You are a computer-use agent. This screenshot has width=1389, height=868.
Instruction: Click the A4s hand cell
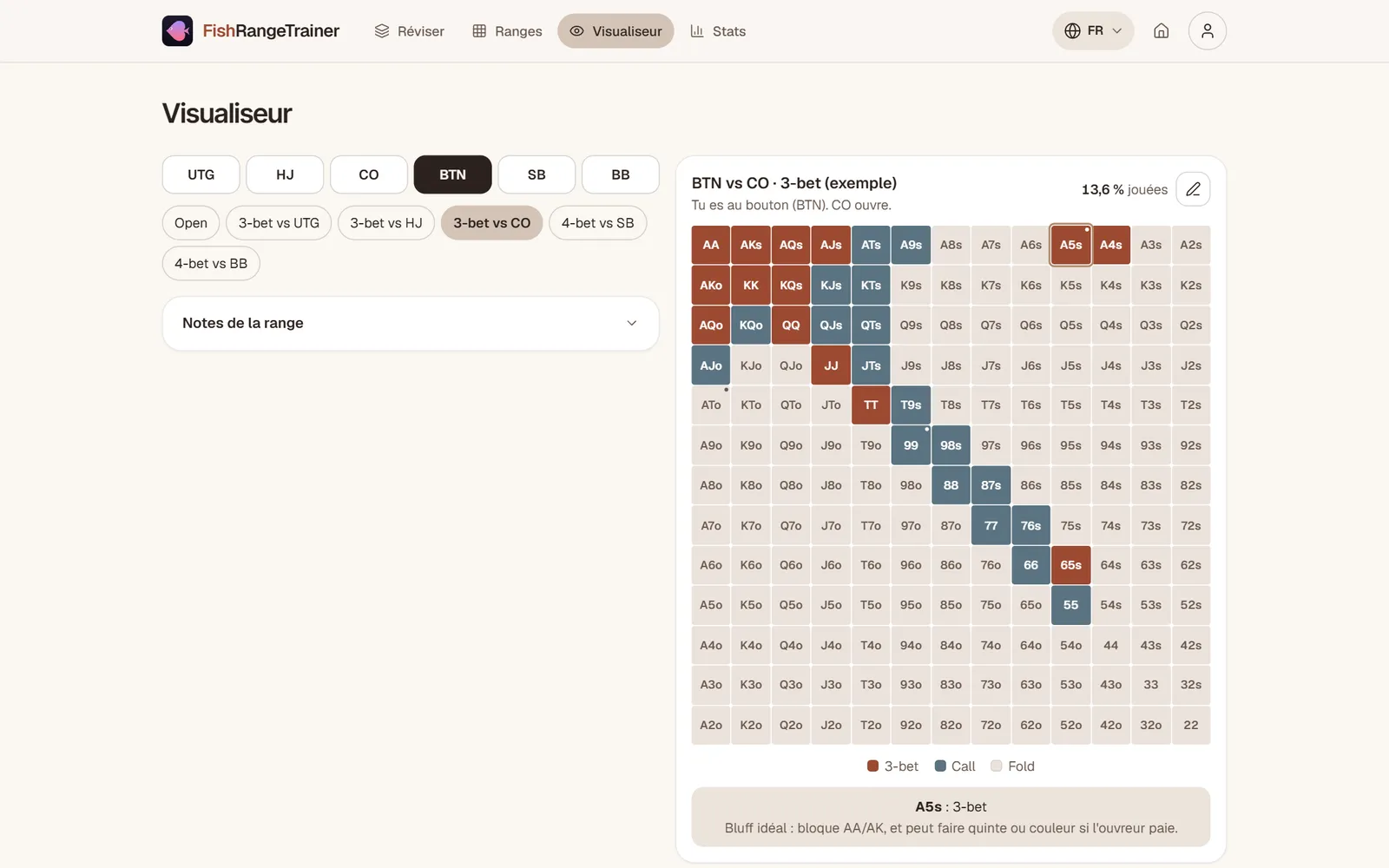[x=1110, y=245]
